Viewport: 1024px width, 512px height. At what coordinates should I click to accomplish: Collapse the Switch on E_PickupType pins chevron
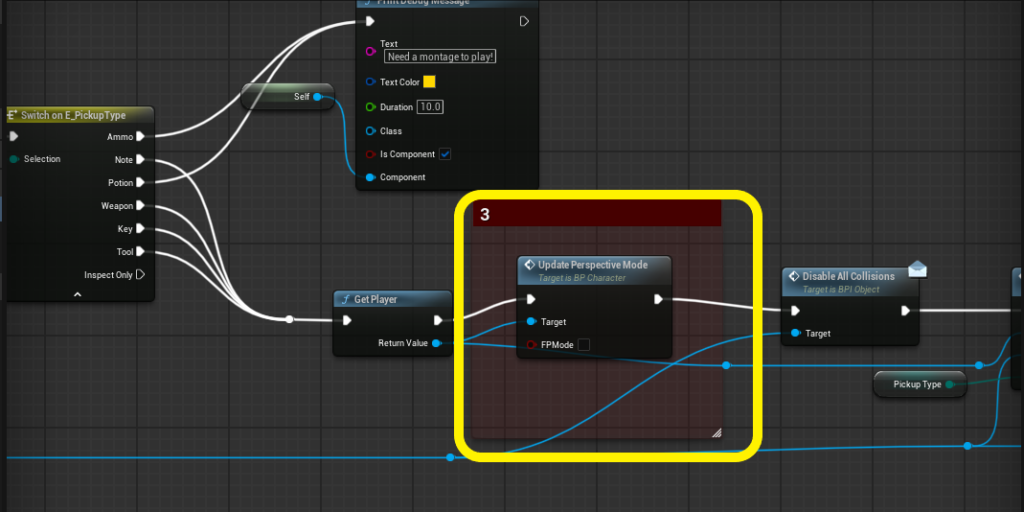tap(77, 294)
